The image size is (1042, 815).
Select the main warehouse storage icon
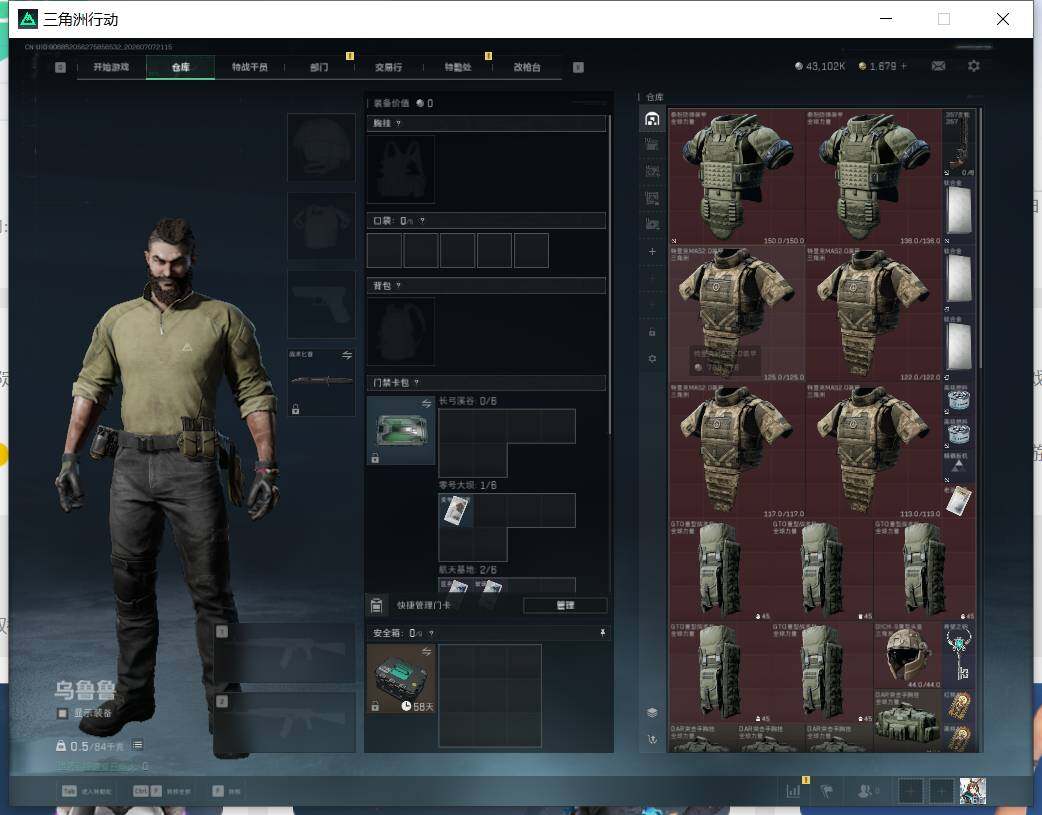click(652, 119)
